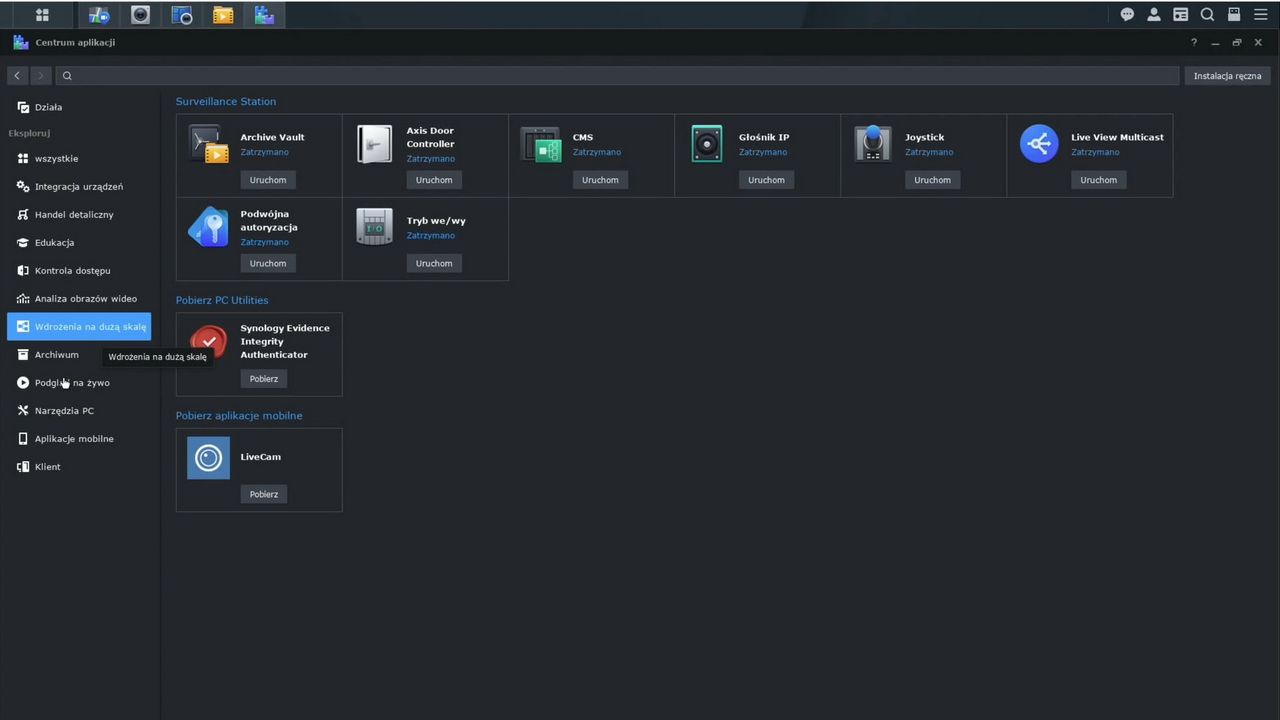1280x720 pixels.
Task: Click the Axis Door Controller icon
Action: [x=374, y=144]
